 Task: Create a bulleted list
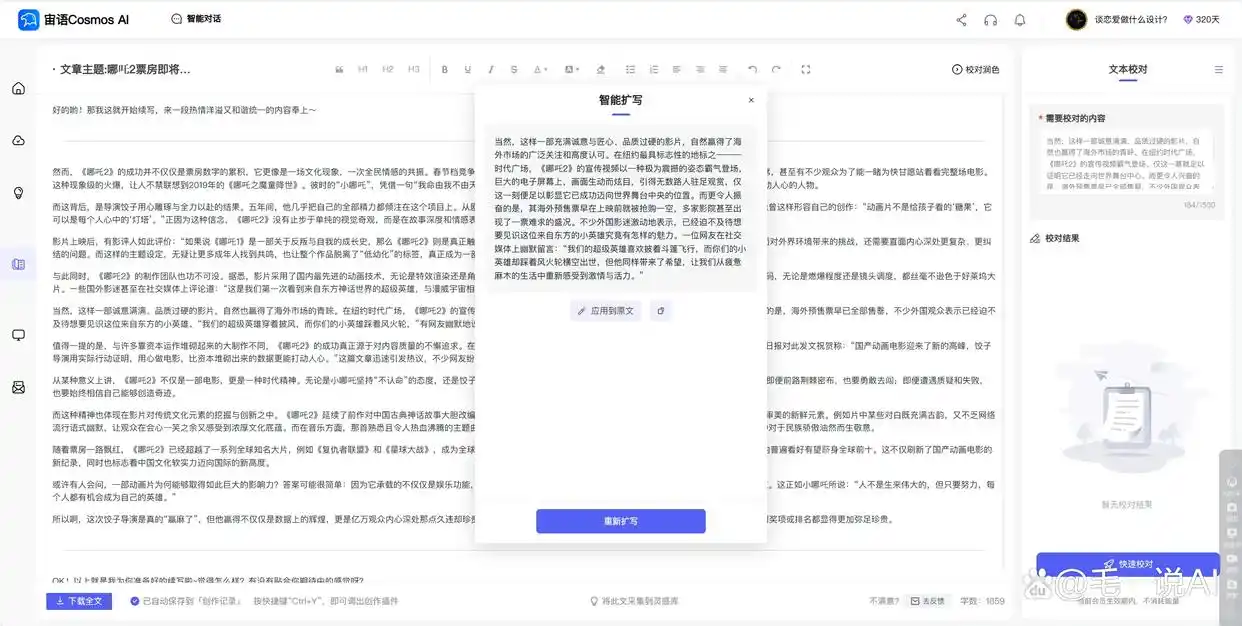[629, 69]
